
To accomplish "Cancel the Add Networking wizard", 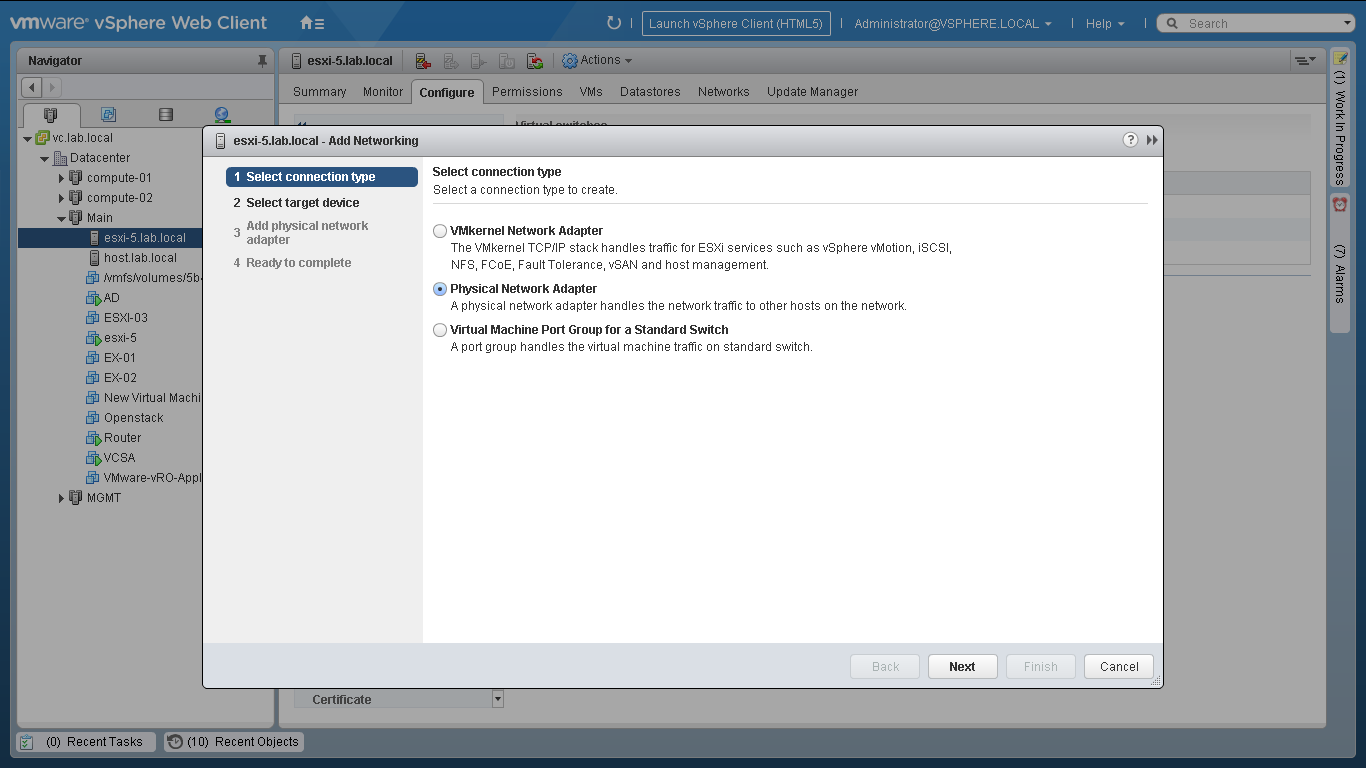I will click(1119, 667).
